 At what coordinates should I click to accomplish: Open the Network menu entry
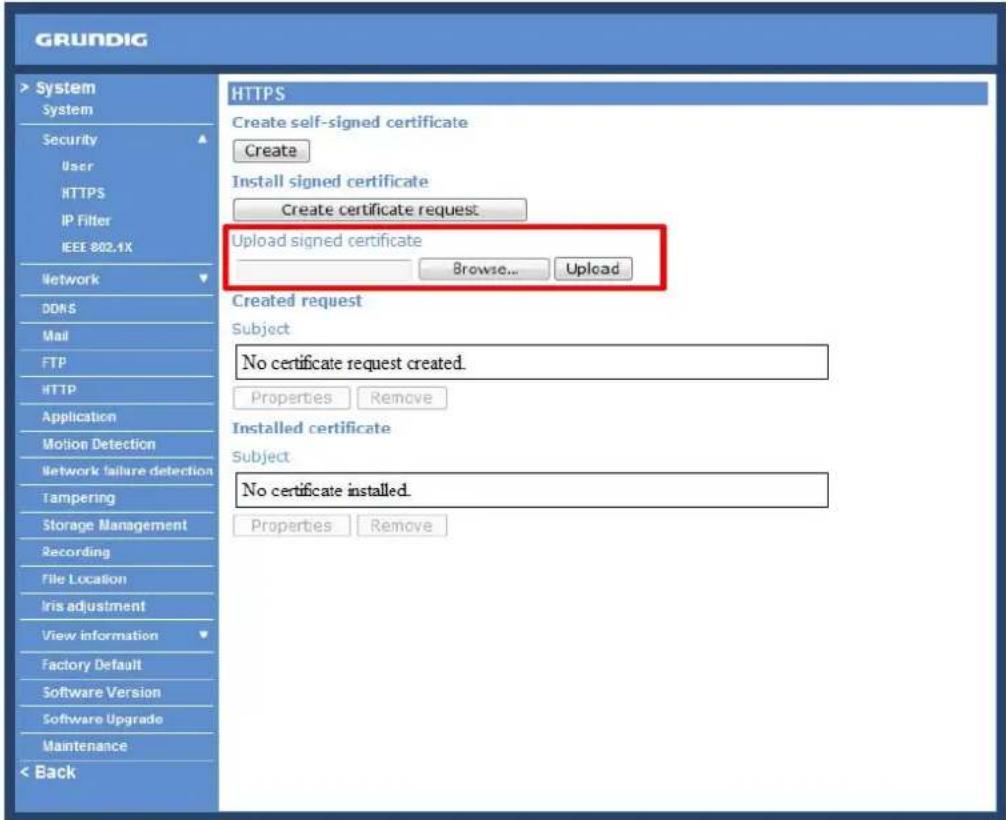[x=71, y=279]
